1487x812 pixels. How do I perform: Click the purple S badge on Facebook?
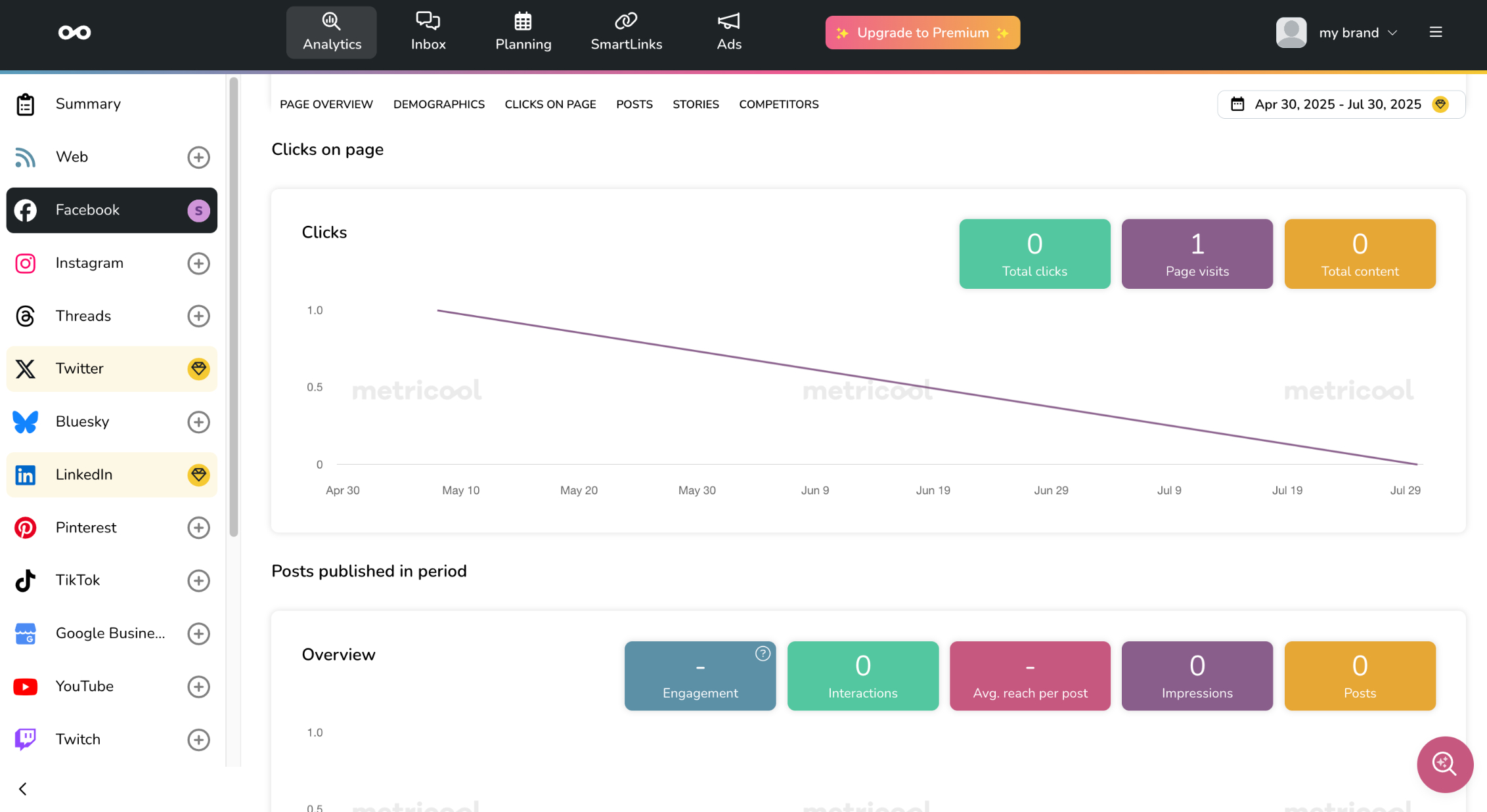[x=198, y=211]
